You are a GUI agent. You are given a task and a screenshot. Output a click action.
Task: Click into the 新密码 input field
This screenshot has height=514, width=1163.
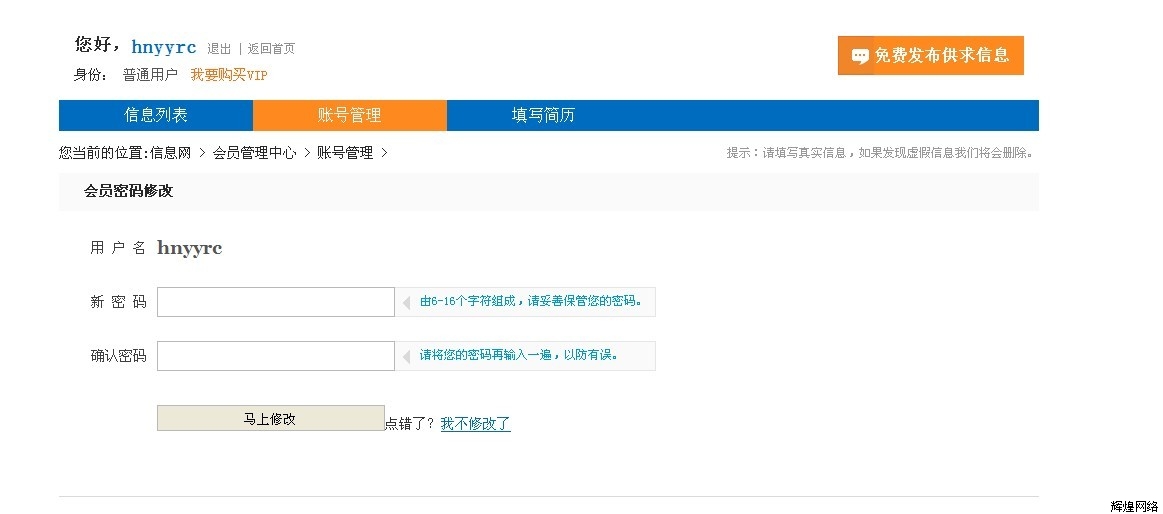[276, 302]
